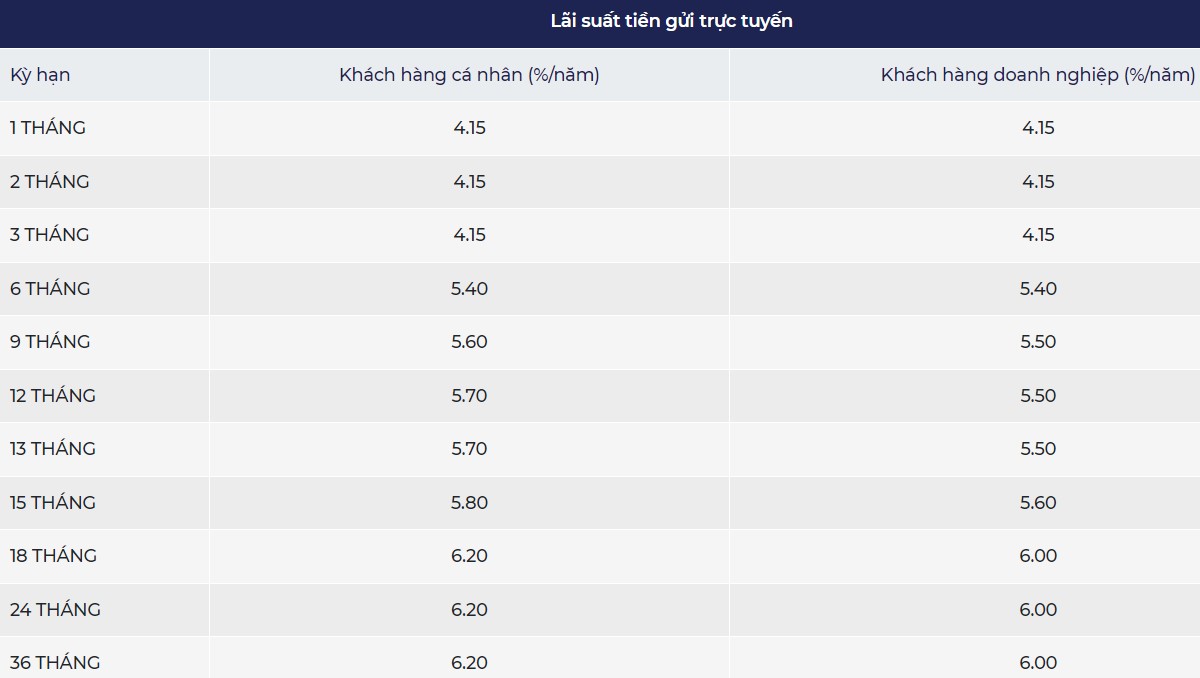This screenshot has height=678, width=1200.
Task: Click the '1 THÁNG' term row label
Action: click(x=48, y=128)
